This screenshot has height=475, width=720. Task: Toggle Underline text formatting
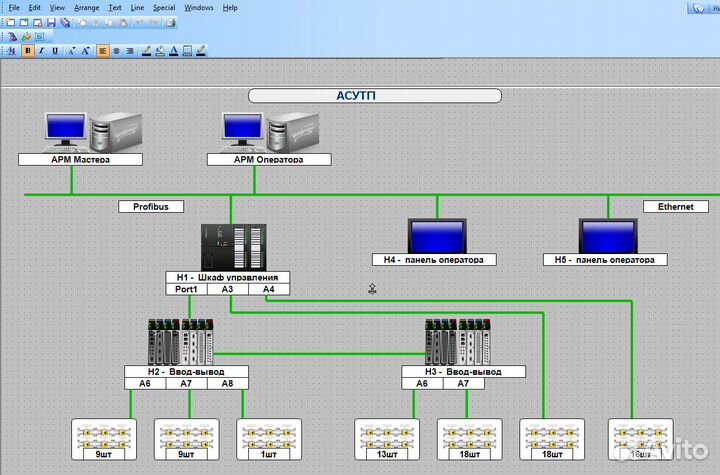click(x=55, y=50)
